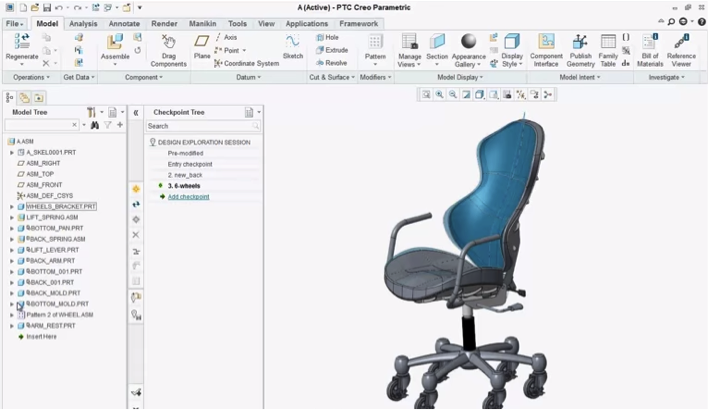Click the Add checkpoint link
The width and height of the screenshot is (708, 410).
[188, 197]
